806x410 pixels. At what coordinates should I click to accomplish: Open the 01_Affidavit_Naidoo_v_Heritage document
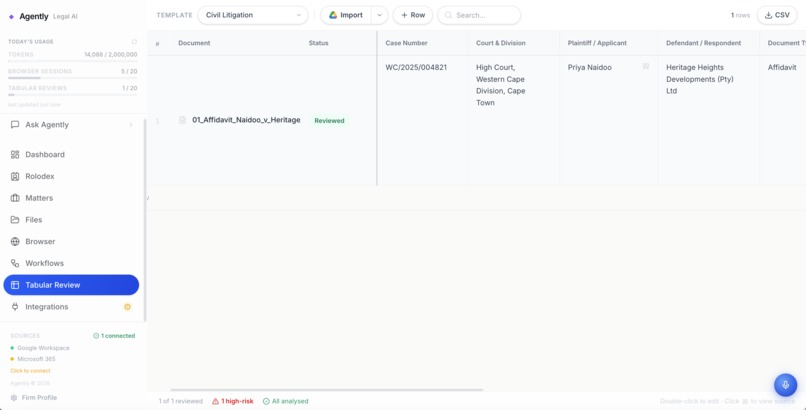click(246, 120)
